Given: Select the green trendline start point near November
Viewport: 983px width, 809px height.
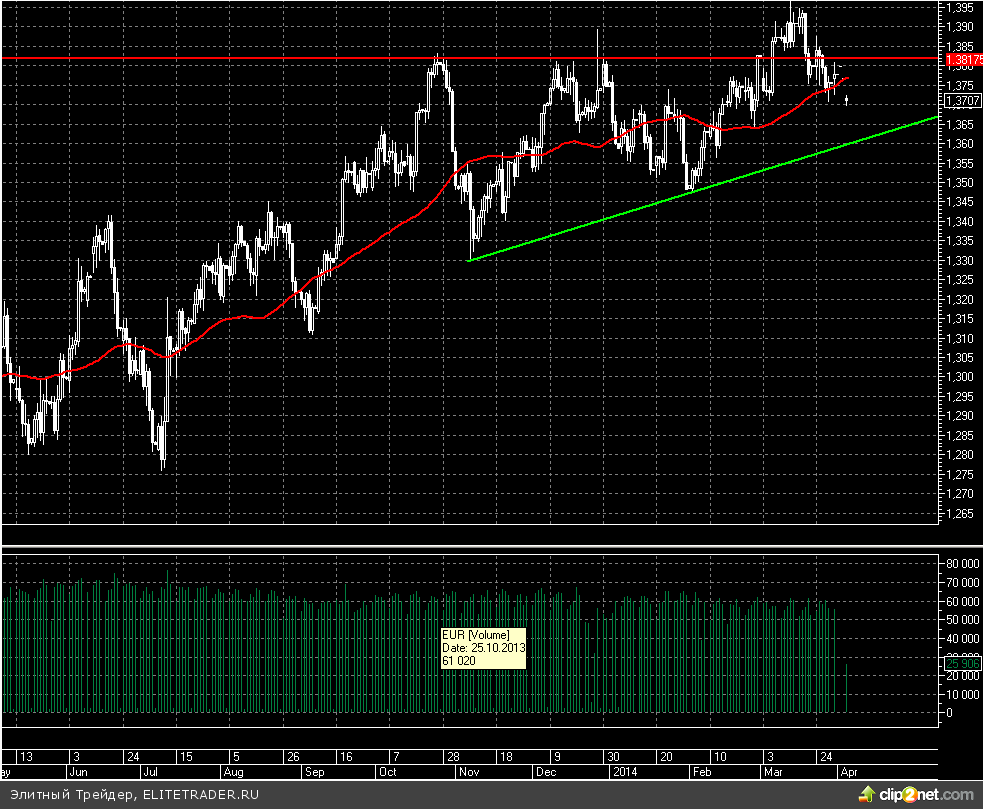Looking at the screenshot, I should [470, 260].
